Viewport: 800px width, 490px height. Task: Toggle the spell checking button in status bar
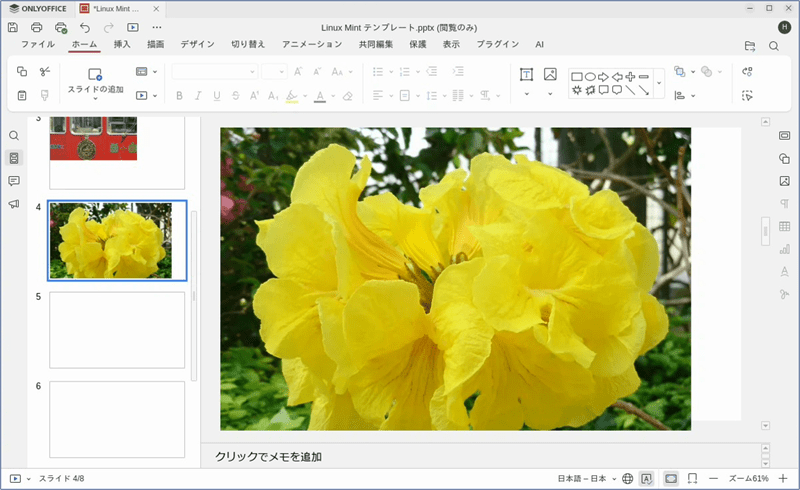647,479
